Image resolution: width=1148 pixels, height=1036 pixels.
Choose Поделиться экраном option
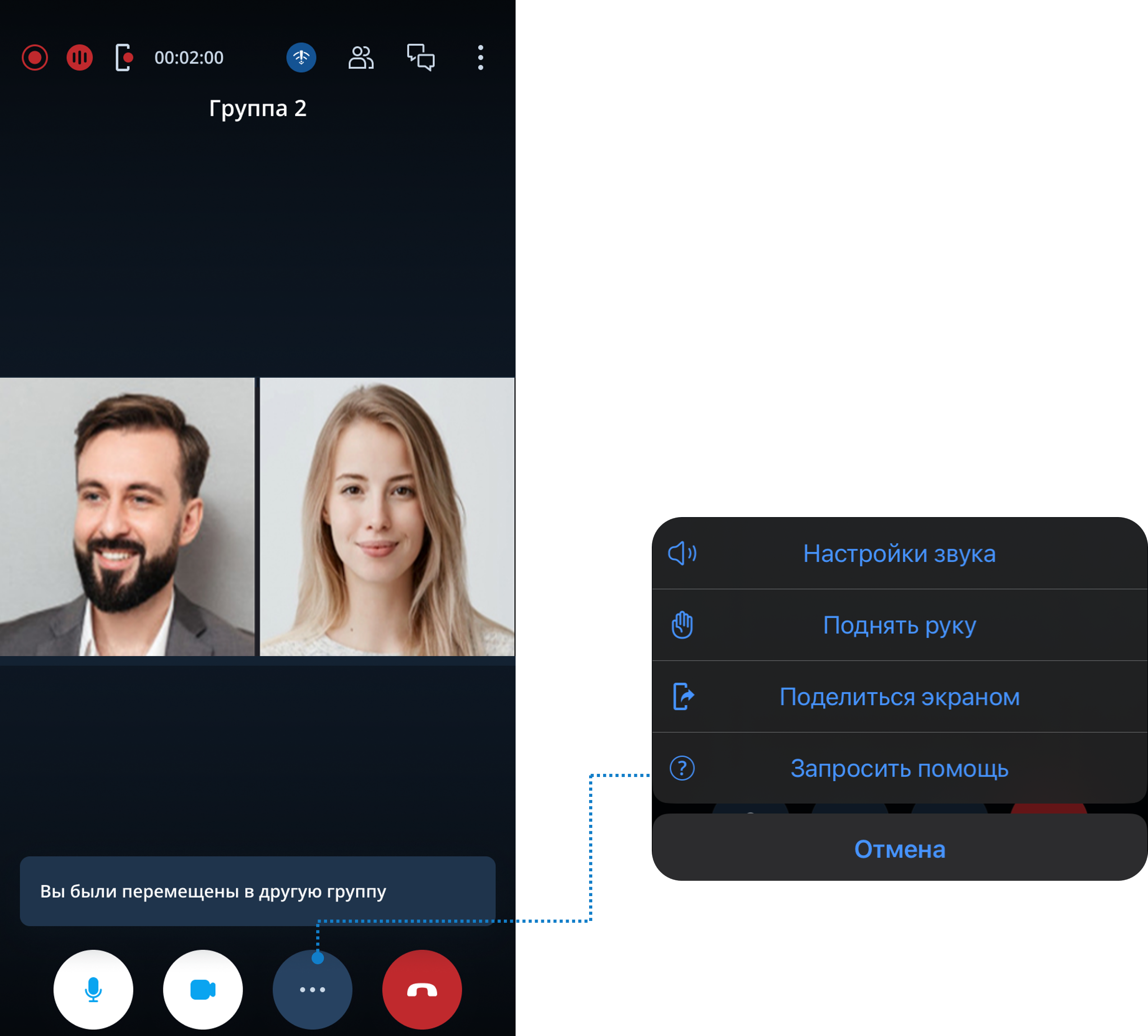pos(899,697)
